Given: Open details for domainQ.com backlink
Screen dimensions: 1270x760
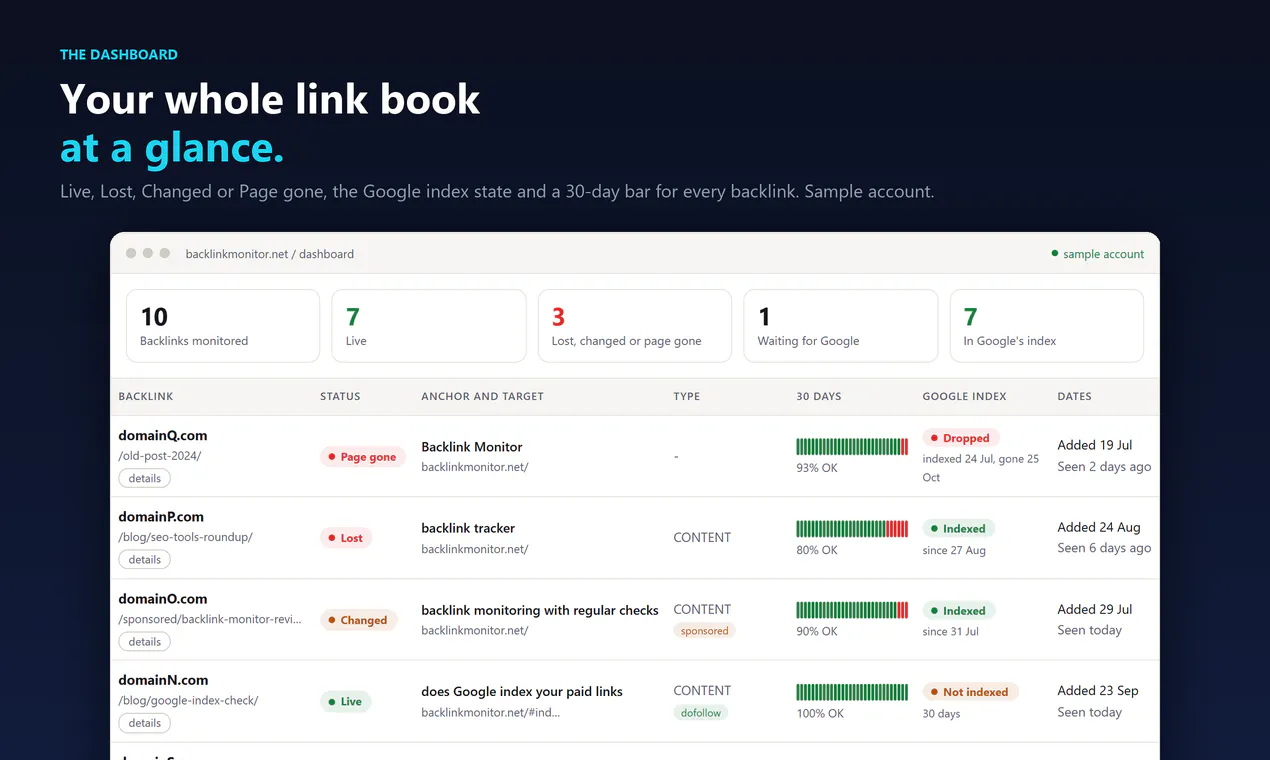Looking at the screenshot, I should click(x=145, y=478).
